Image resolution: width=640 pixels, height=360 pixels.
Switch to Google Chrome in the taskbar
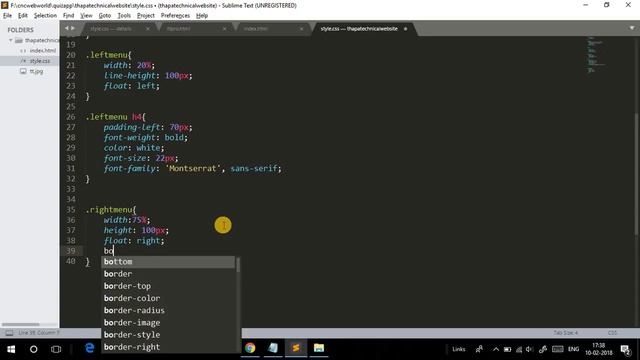coord(250,348)
